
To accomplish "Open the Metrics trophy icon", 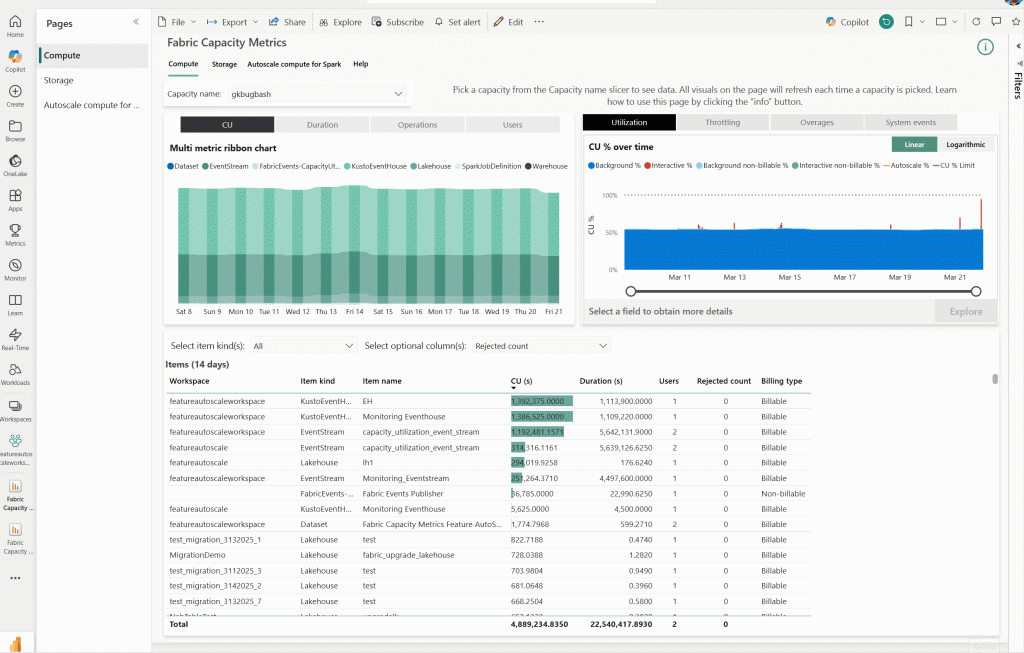I will tap(15, 234).
